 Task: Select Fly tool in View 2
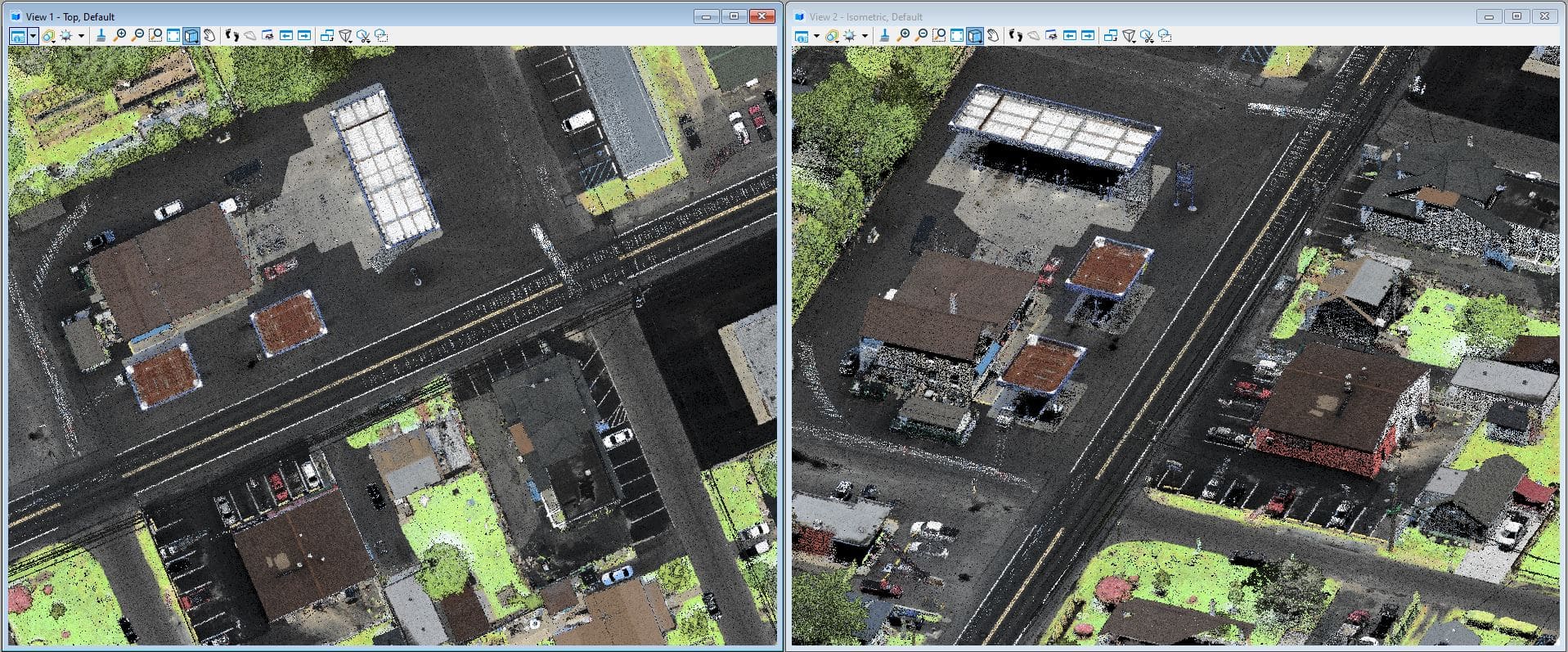tap(1034, 36)
